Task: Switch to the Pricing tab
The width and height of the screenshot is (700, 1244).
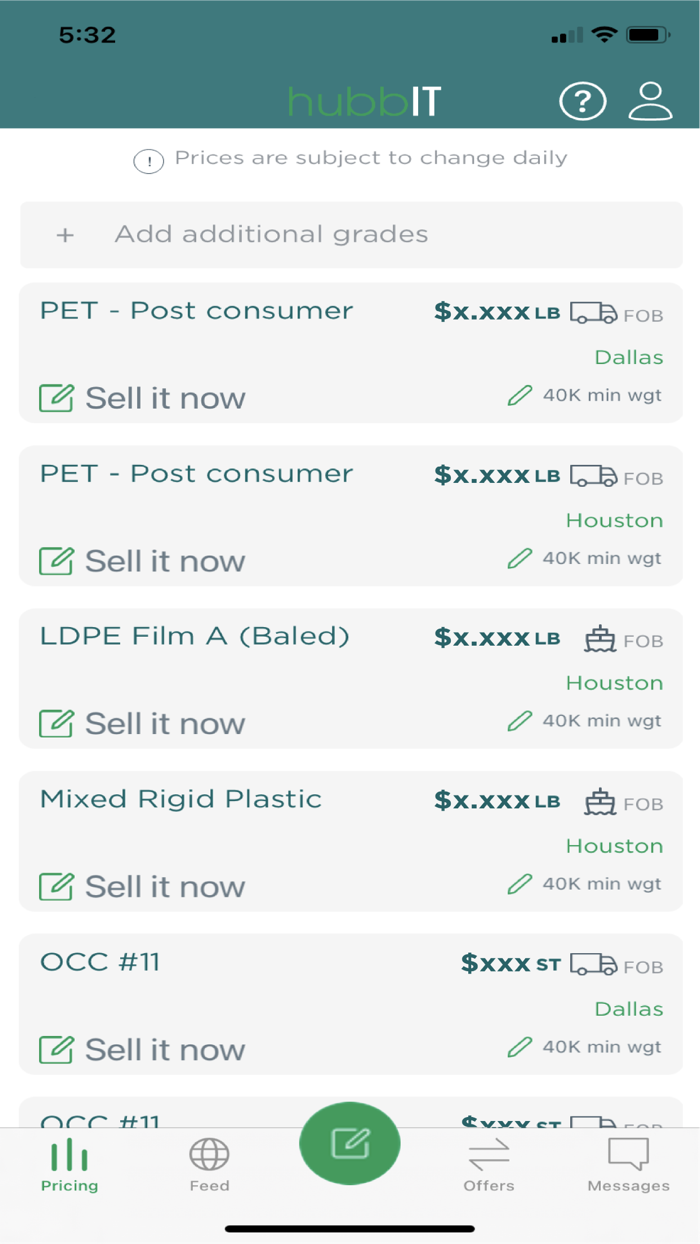Action: [x=69, y=1166]
